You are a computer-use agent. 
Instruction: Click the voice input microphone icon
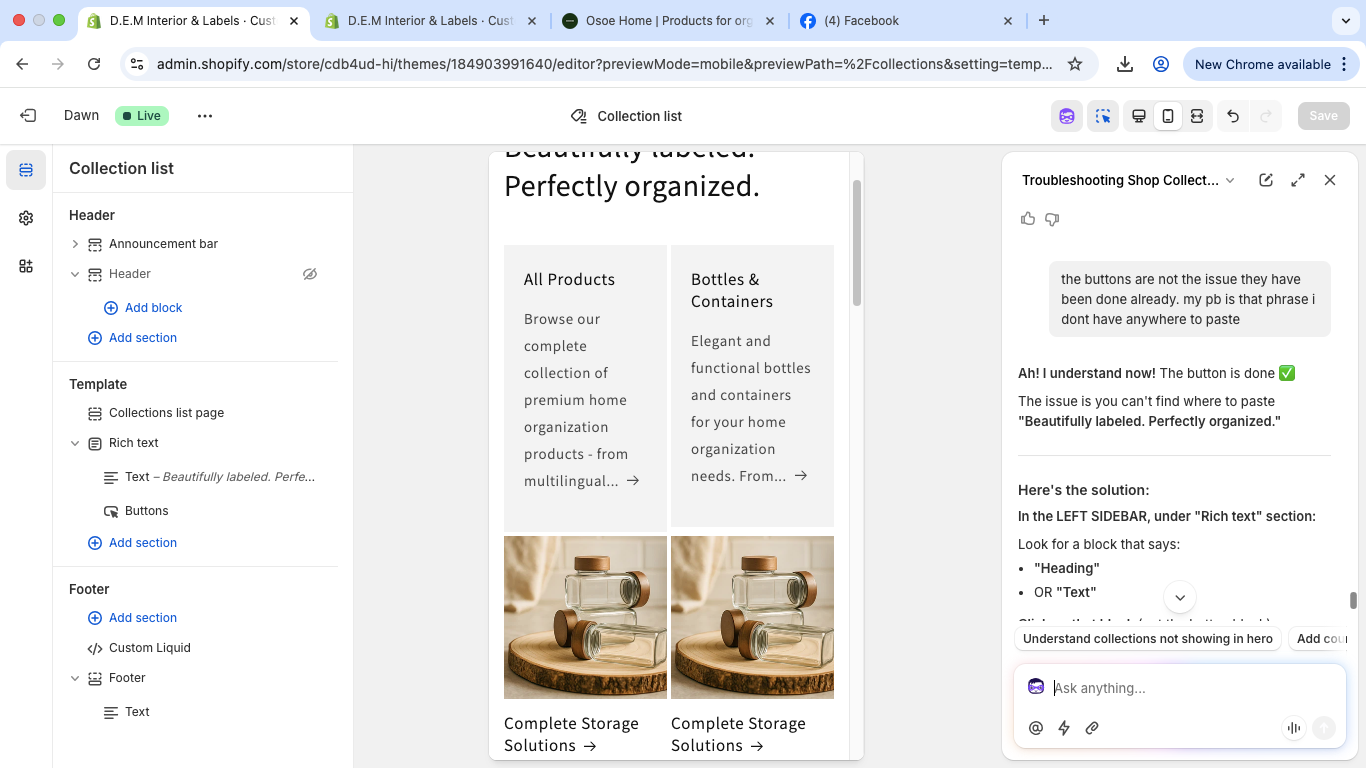(x=1294, y=728)
